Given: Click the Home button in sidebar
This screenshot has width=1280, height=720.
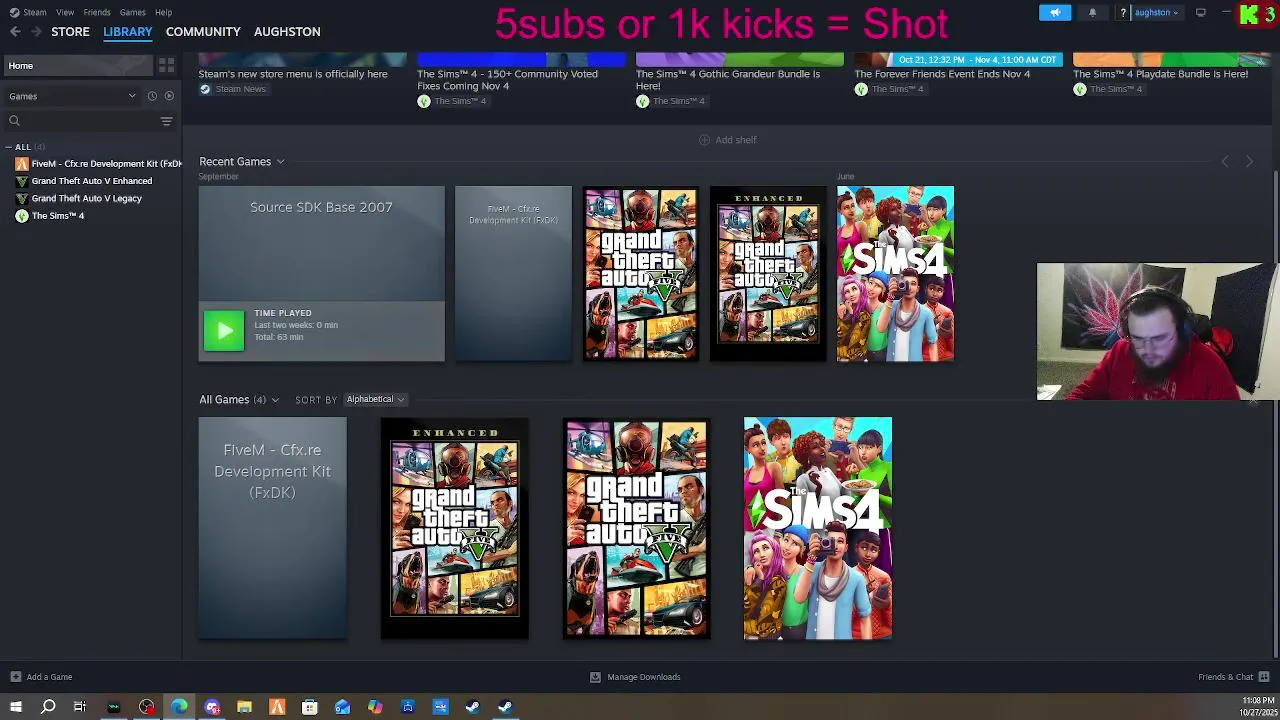Looking at the screenshot, I should click(x=78, y=65).
